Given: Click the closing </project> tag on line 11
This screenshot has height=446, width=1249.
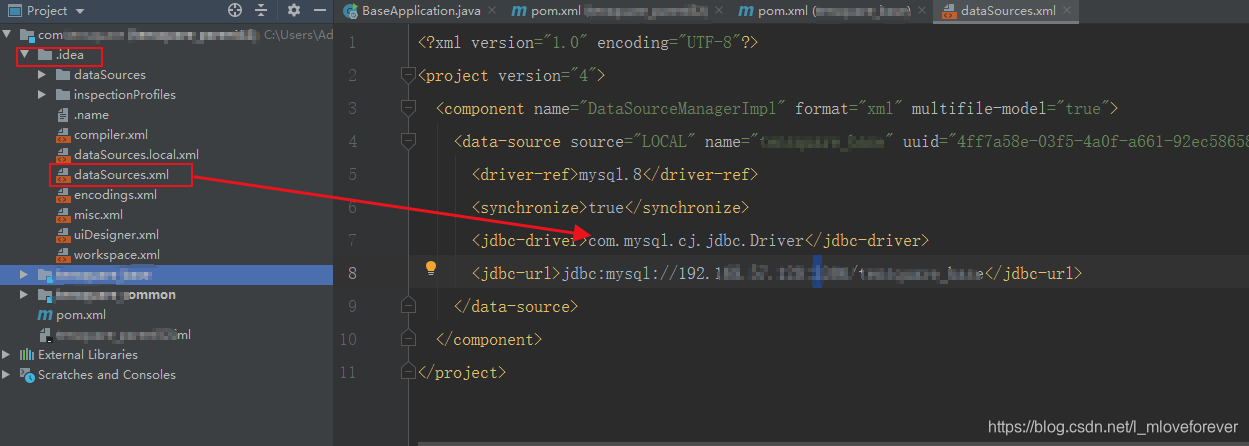Looking at the screenshot, I should point(463,372).
